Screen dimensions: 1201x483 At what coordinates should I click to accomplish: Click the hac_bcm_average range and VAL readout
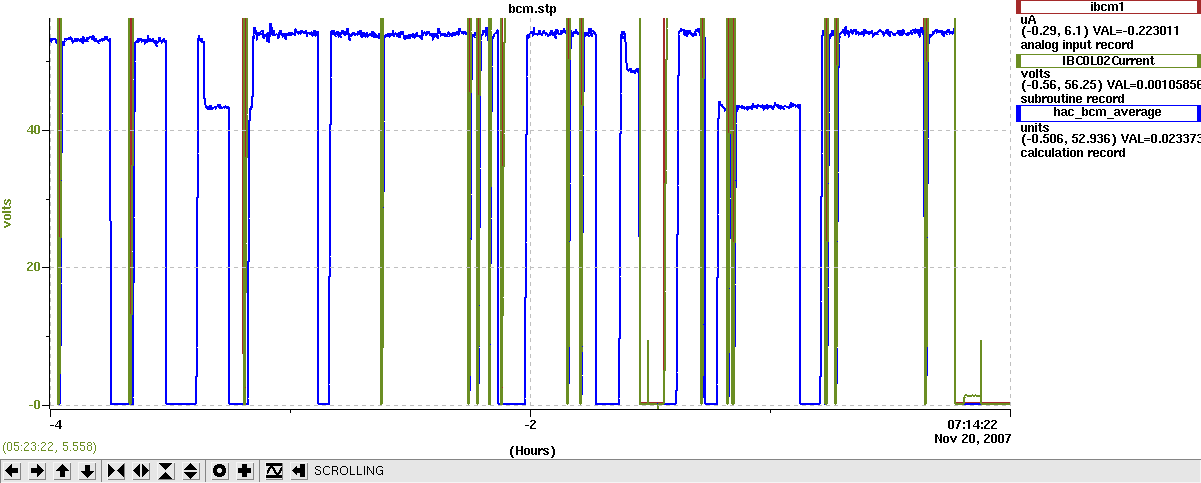pyautogui.click(x=1110, y=140)
